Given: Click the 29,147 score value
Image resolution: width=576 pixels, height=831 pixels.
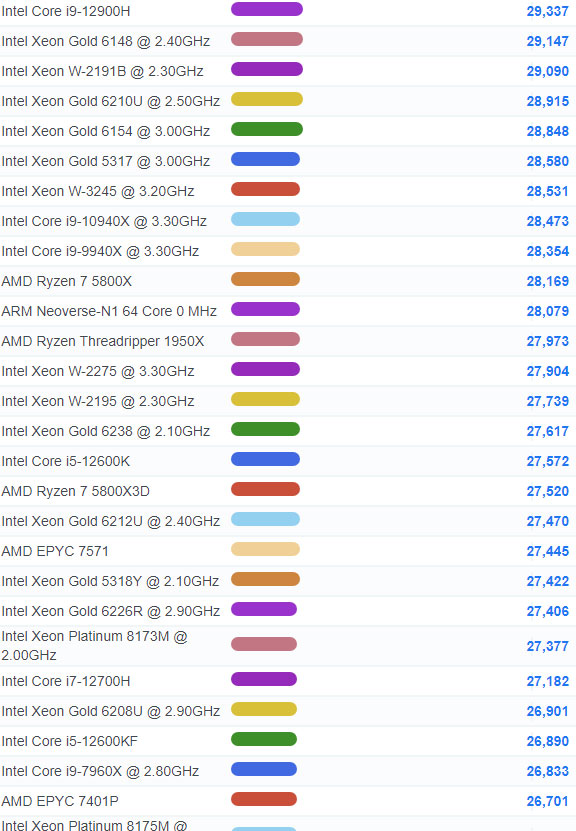Looking at the screenshot, I should click(547, 41).
